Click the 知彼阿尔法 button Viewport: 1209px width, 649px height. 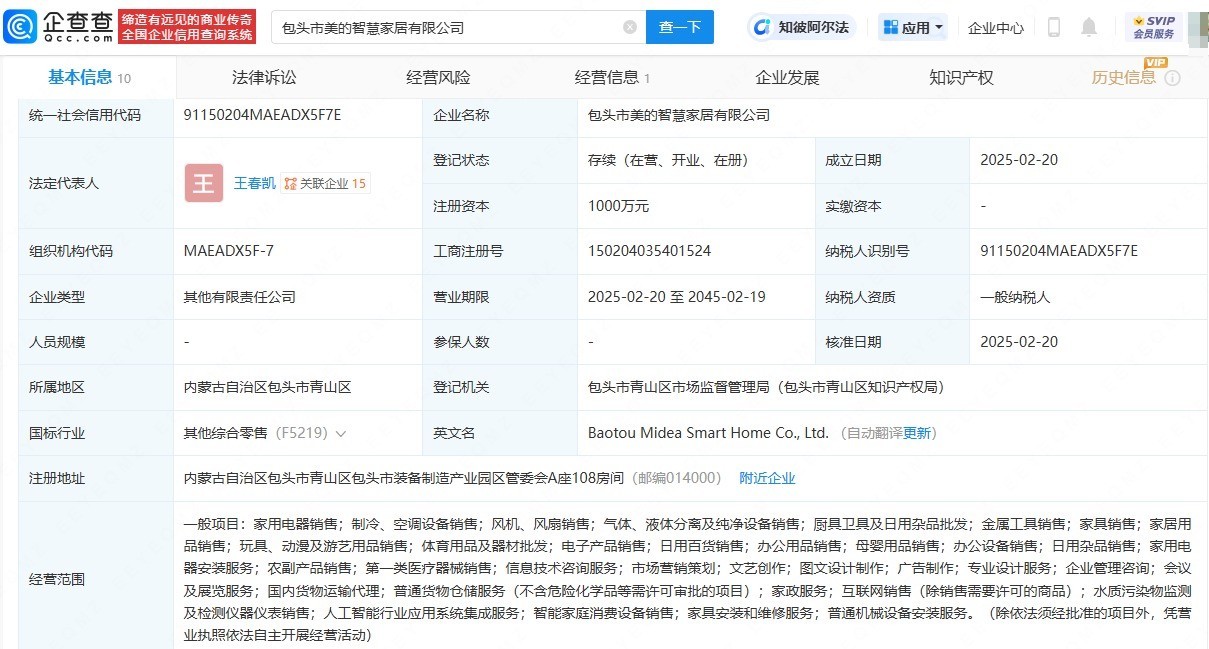[802, 27]
